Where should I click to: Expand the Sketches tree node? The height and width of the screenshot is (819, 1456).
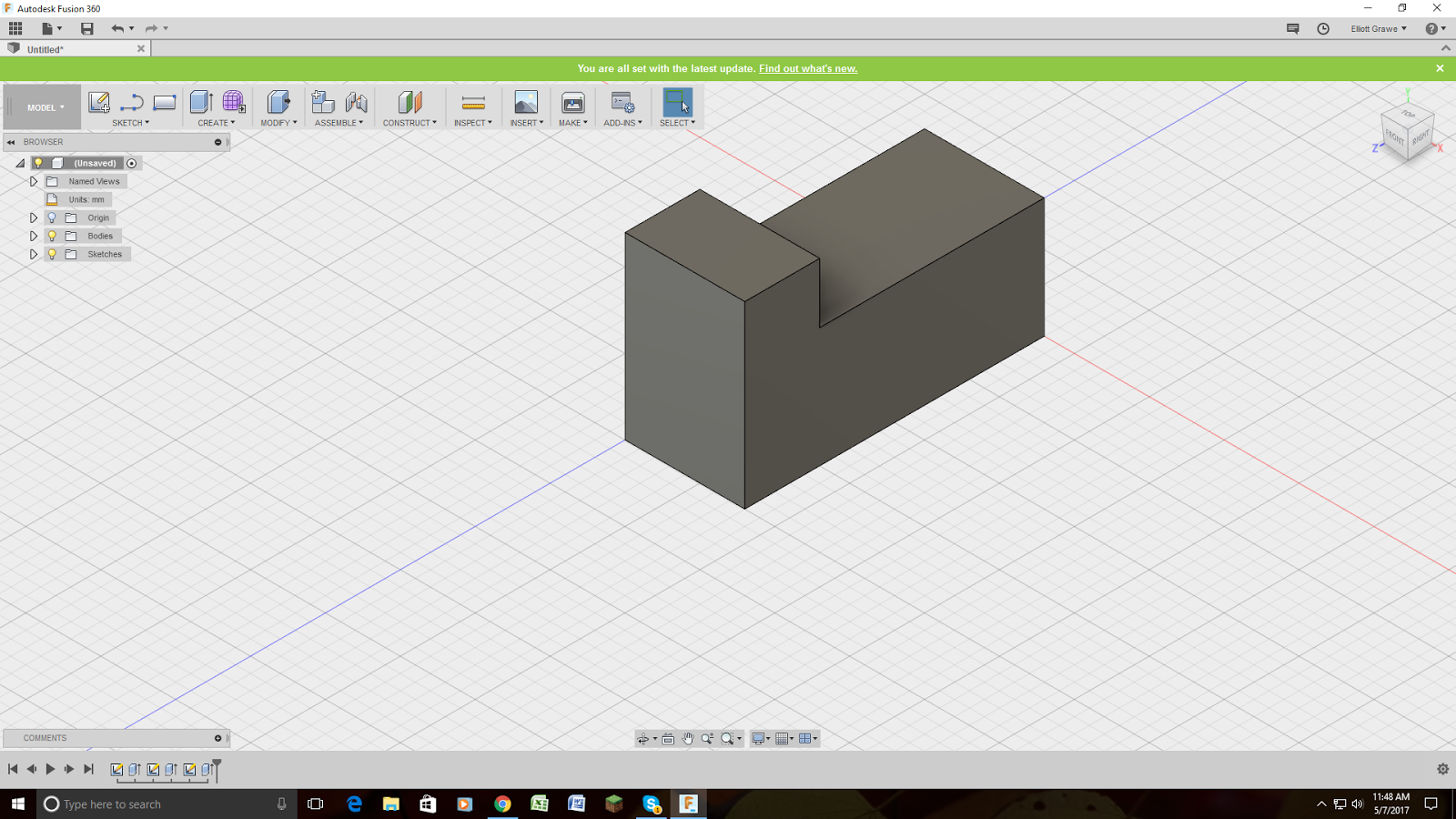click(34, 254)
